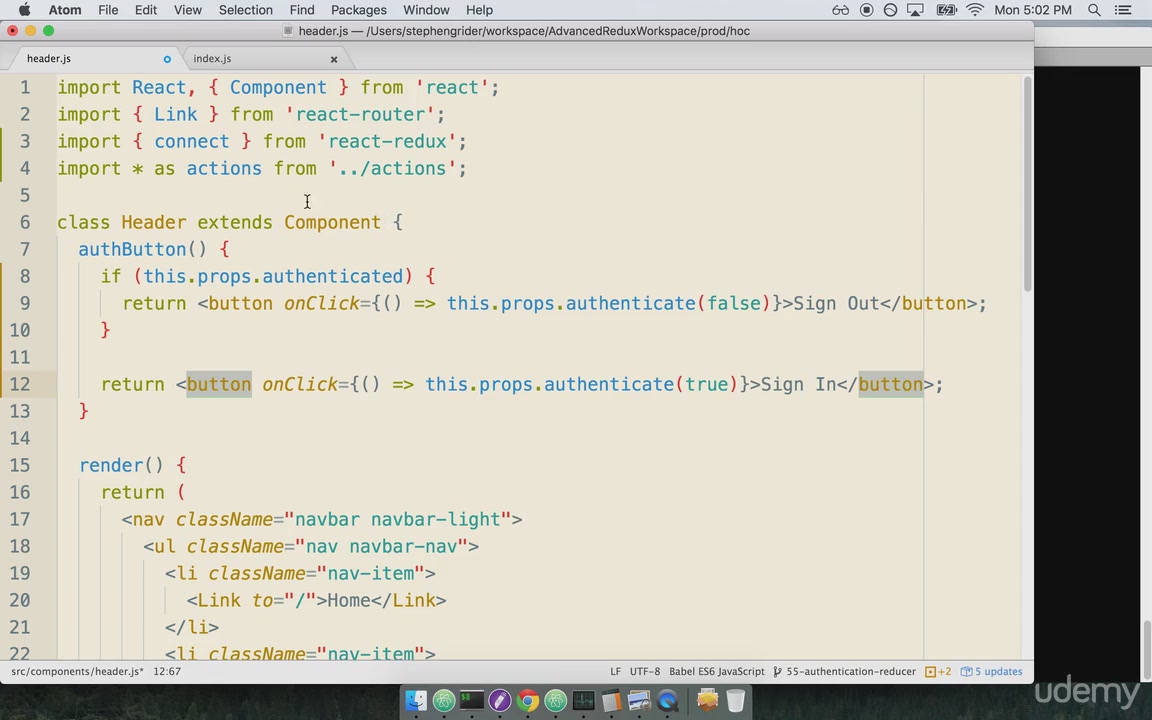Open Spotlight search in the menu bar

1094,10
